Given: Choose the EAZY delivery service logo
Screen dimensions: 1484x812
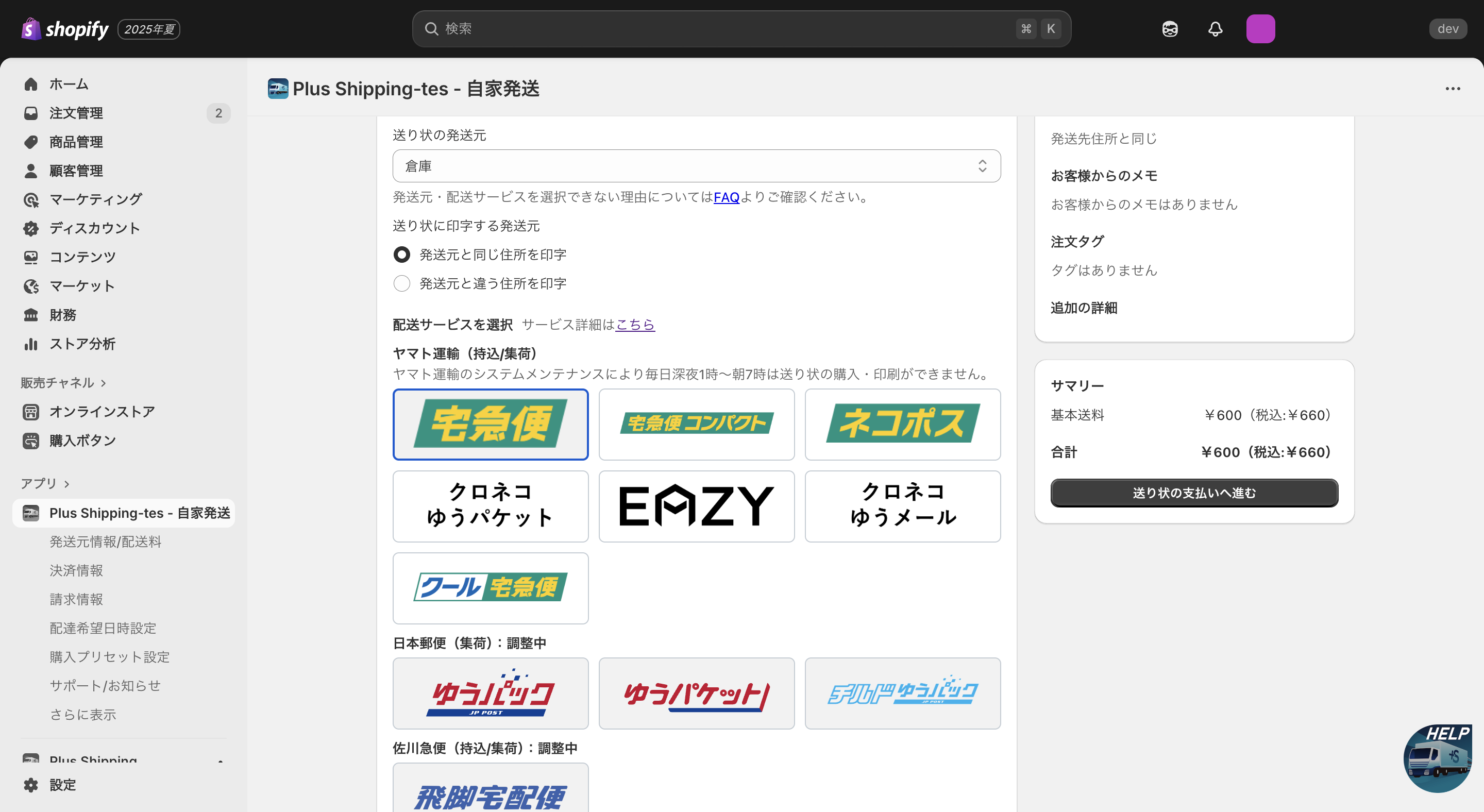Looking at the screenshot, I should 696,506.
